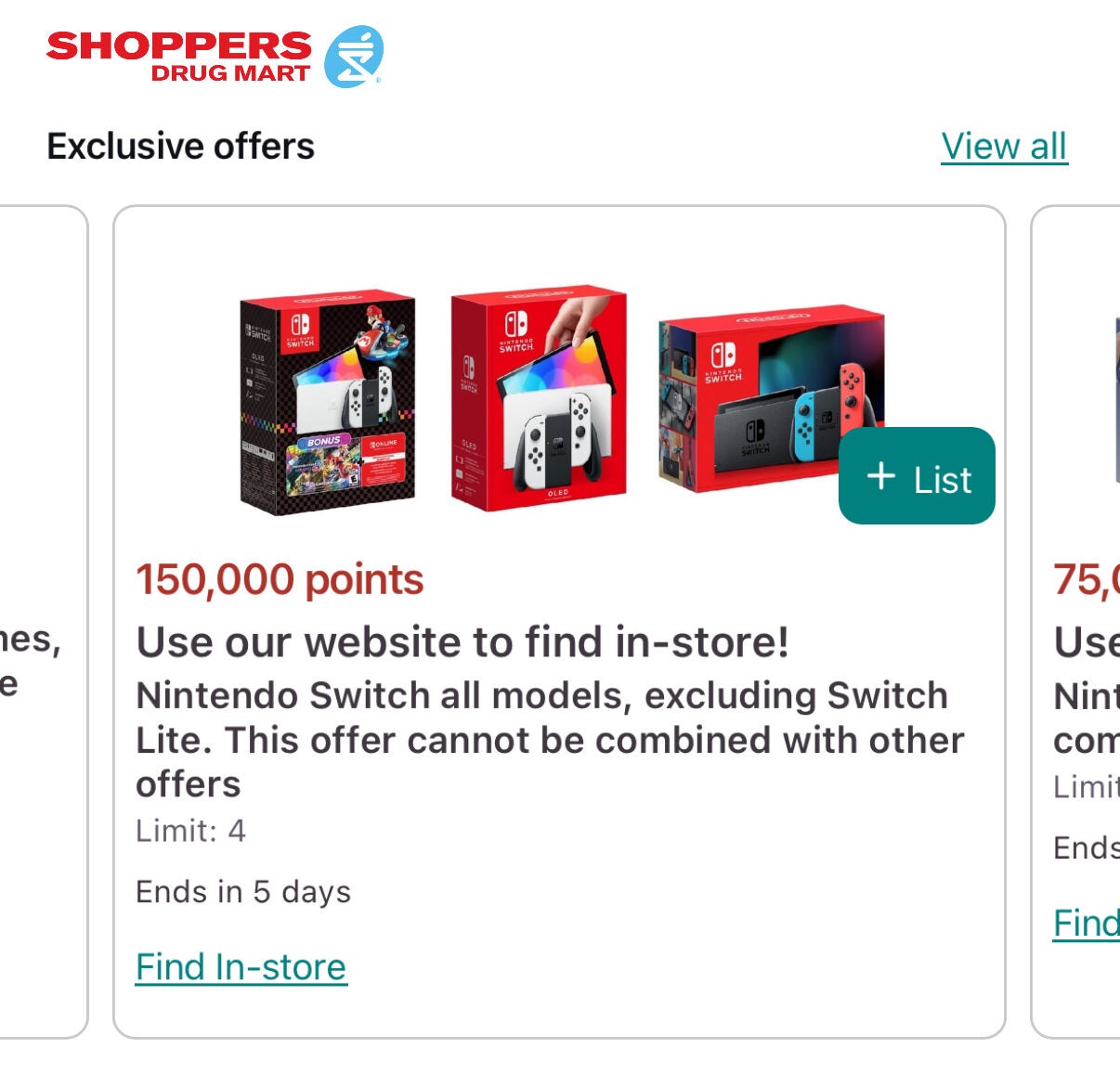Click the Ends in 5 days text

pos(242,891)
